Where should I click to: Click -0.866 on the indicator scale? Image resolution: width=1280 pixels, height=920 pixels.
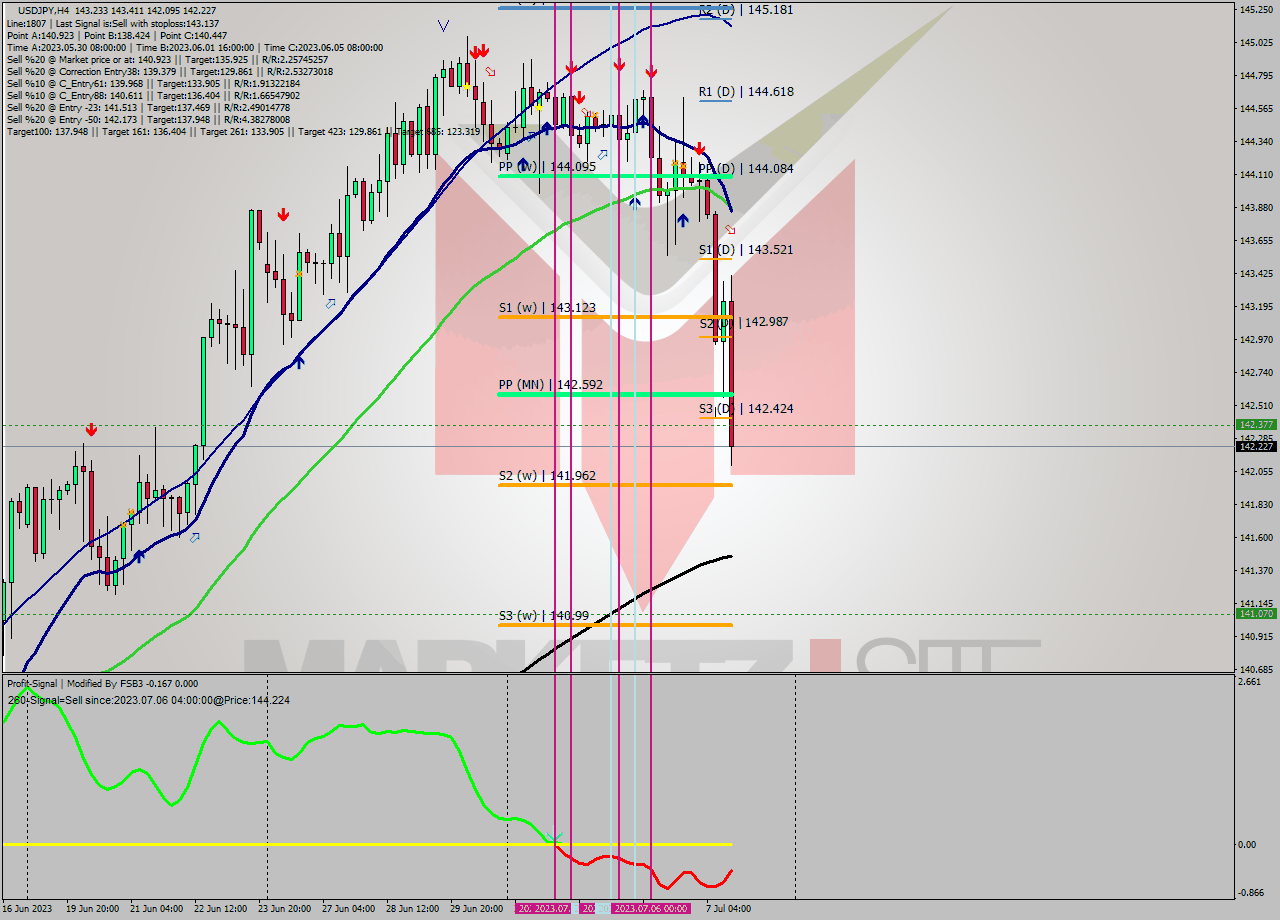click(x=1251, y=892)
